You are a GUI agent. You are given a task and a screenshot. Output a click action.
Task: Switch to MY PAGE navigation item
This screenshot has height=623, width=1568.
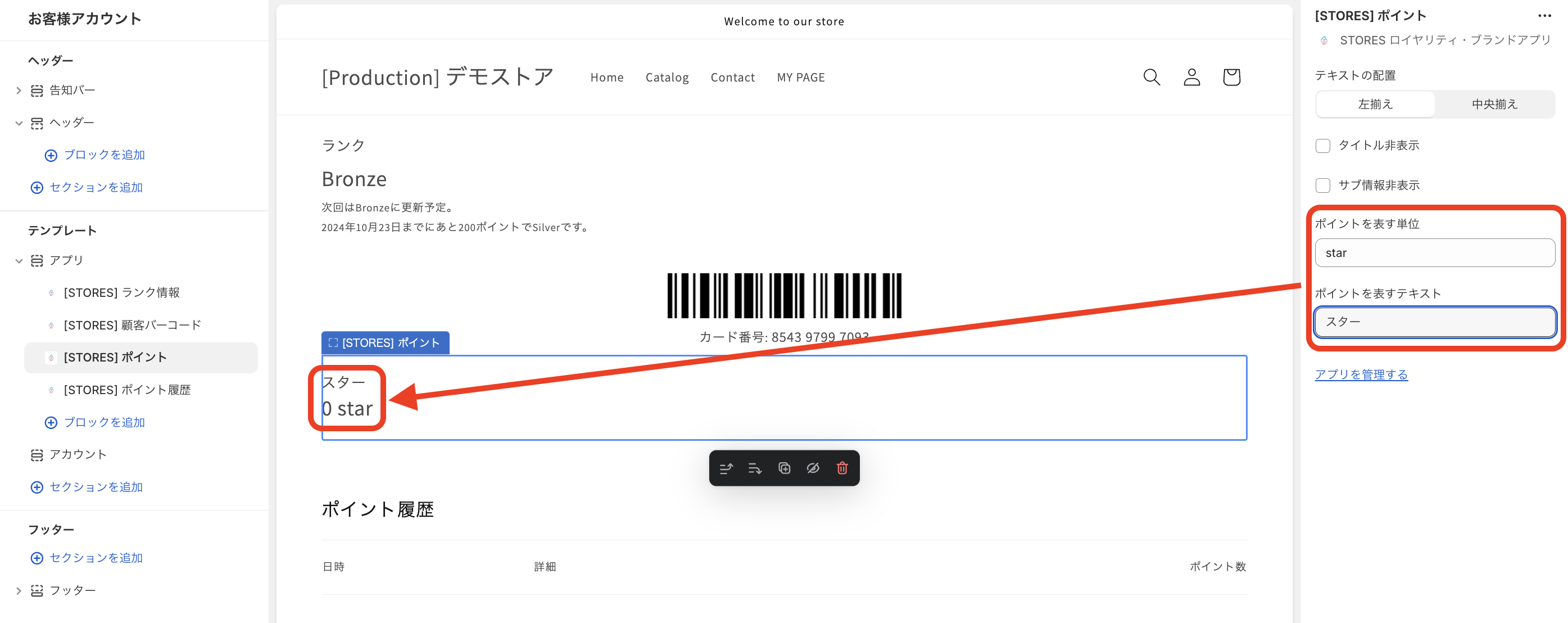pyautogui.click(x=801, y=78)
